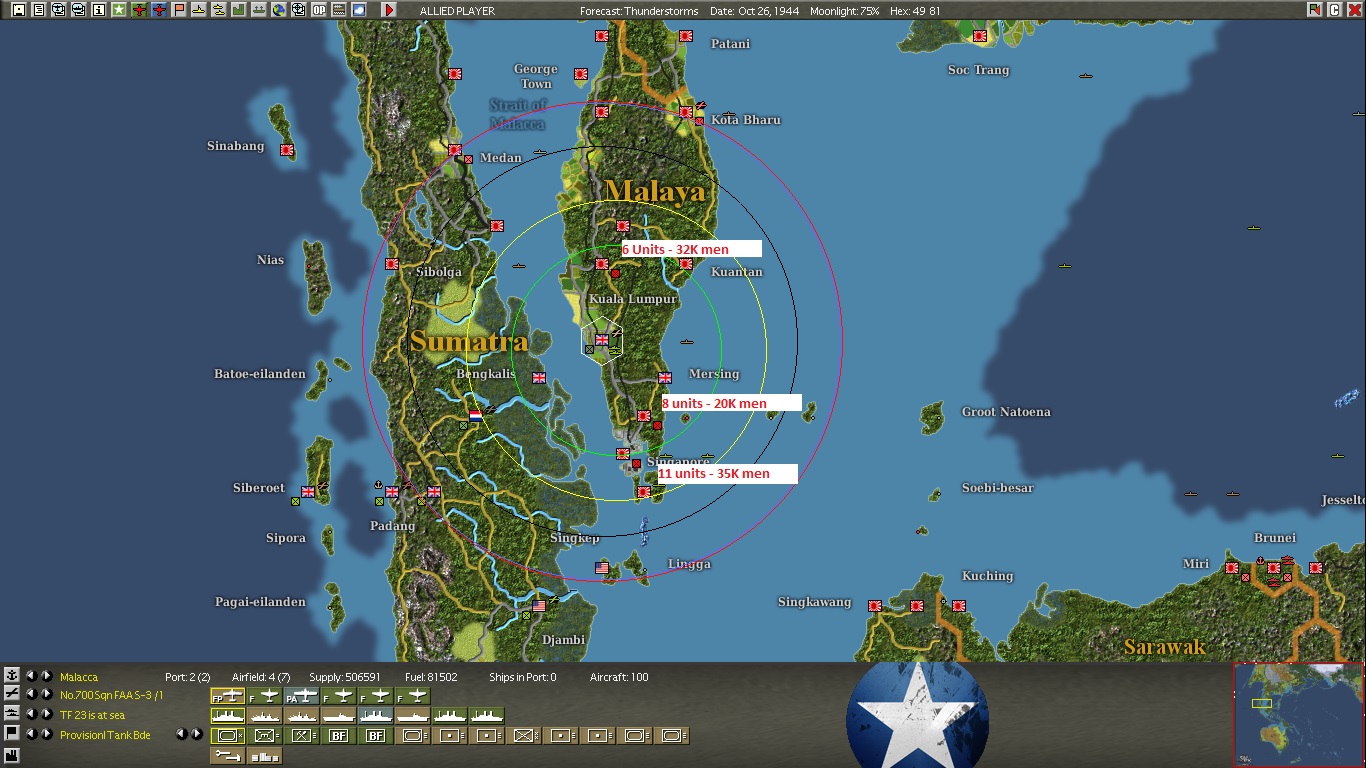Screen dimensions: 1366x768
Task: Open the No.700 Sqn FAA S-3 /1 link
Action: click(x=111, y=695)
